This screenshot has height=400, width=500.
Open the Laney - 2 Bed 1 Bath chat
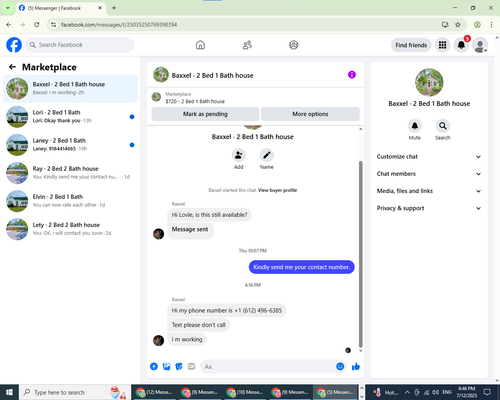point(70,145)
